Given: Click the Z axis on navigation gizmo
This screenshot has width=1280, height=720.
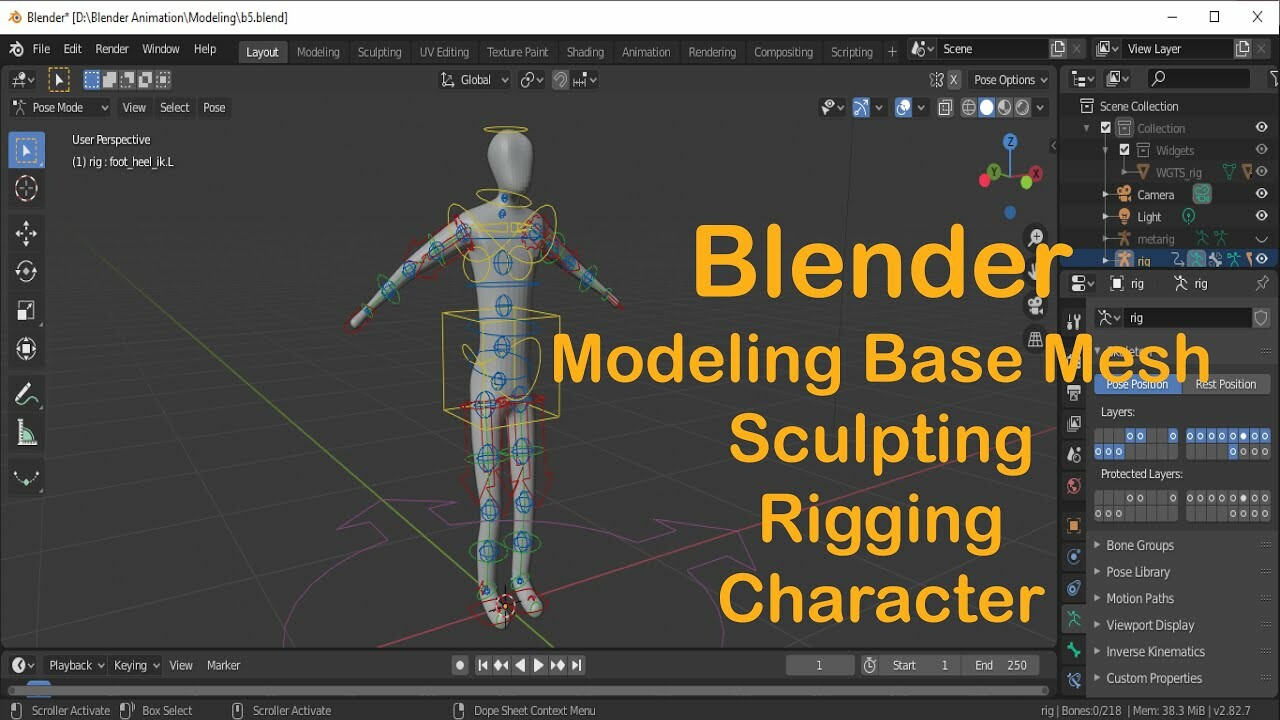Looking at the screenshot, I should (1010, 142).
